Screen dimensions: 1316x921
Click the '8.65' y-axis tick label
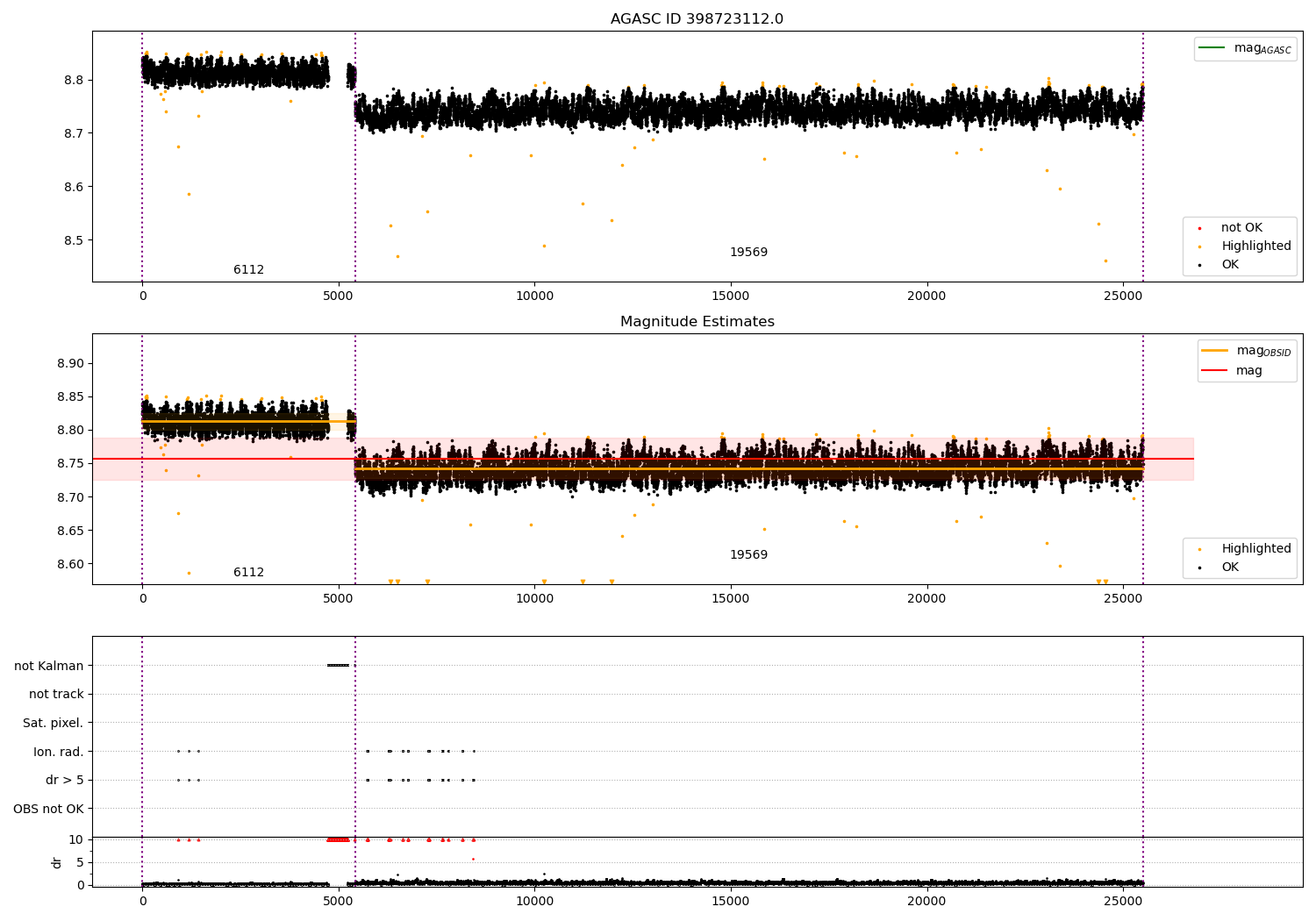[70, 531]
